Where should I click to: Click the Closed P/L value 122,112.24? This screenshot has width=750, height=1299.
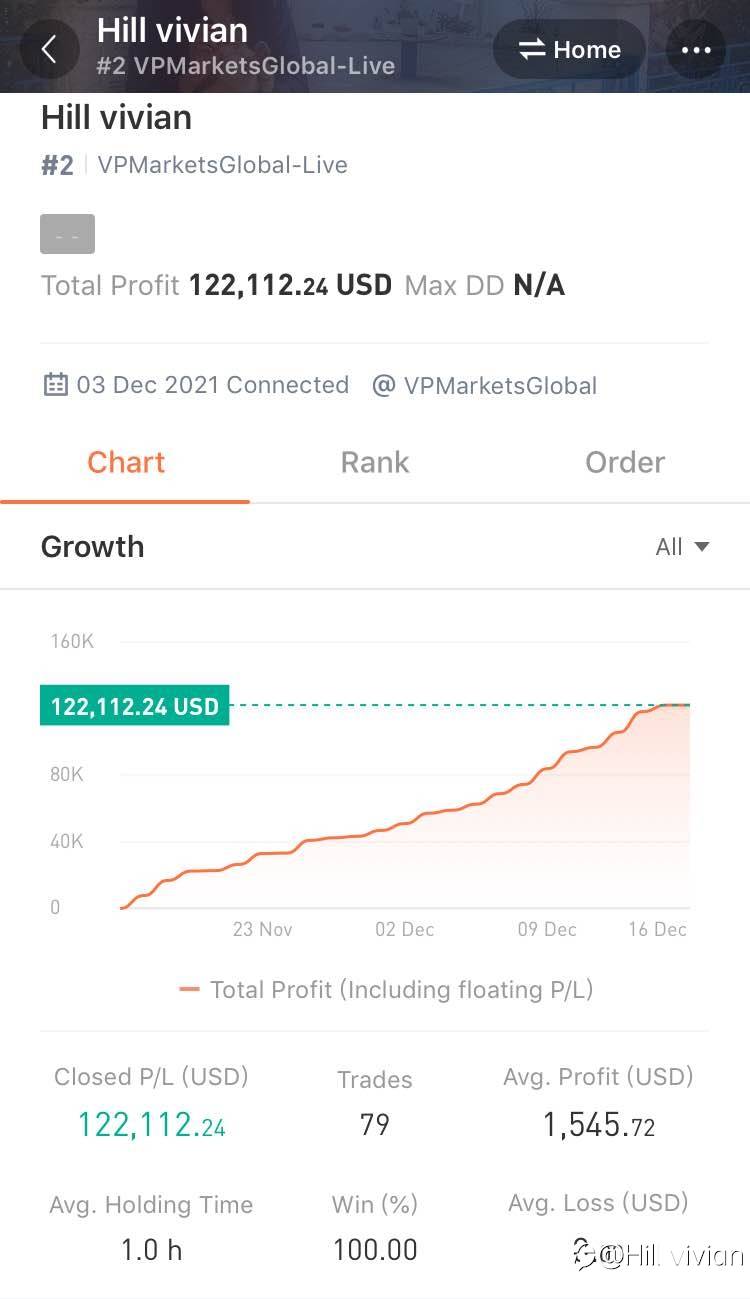152,1126
